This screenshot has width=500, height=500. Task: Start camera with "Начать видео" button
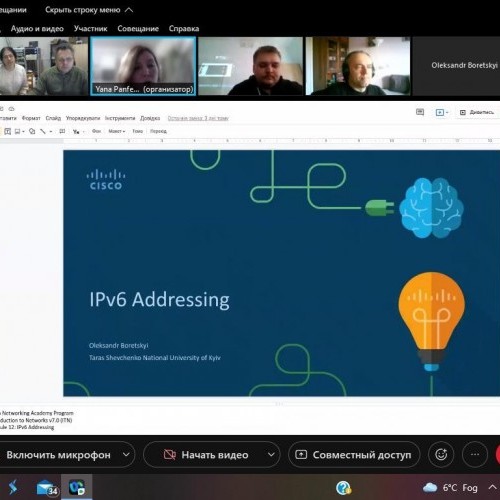(206, 455)
